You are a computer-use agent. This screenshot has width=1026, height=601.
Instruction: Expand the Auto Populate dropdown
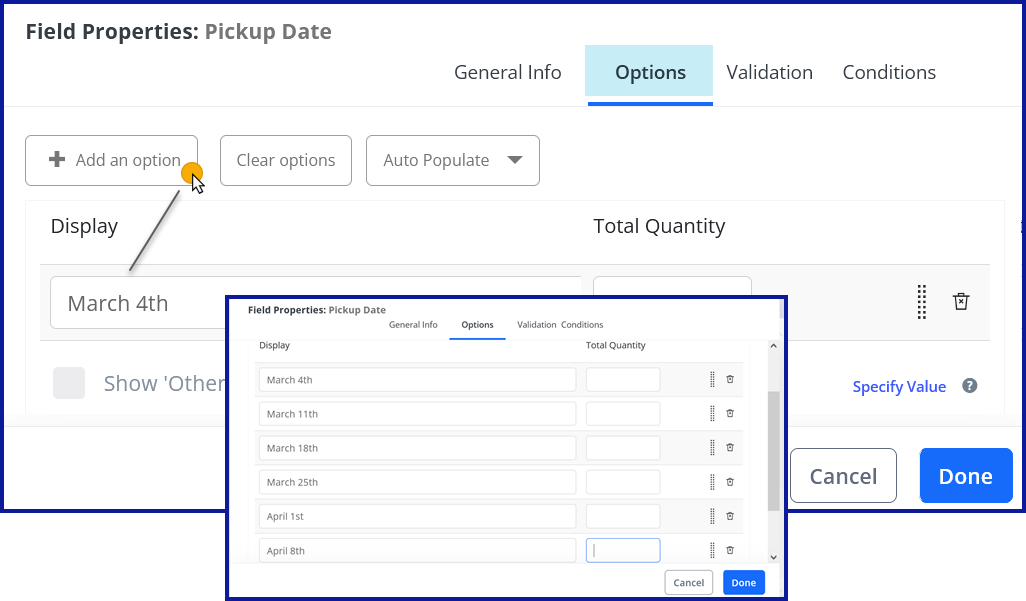(452, 160)
